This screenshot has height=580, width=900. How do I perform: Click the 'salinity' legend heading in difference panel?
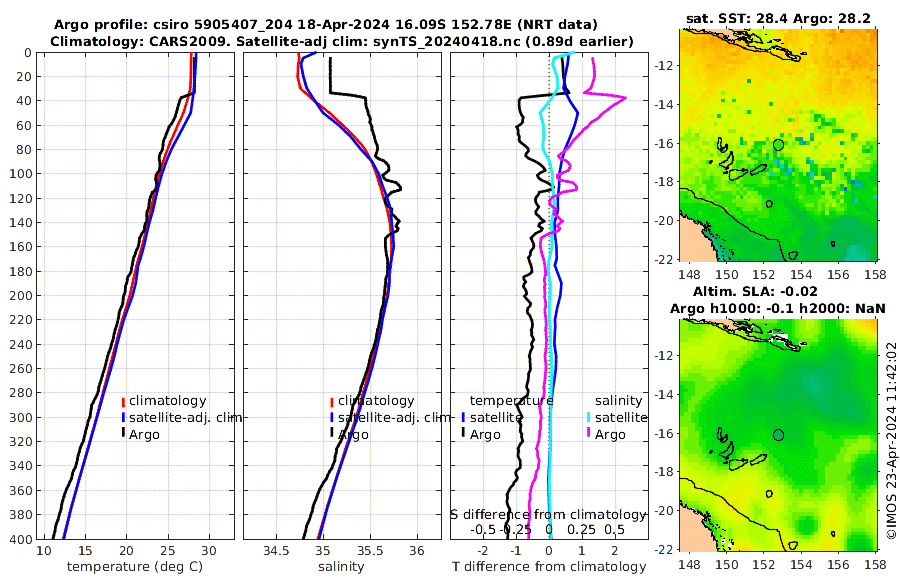(x=618, y=400)
